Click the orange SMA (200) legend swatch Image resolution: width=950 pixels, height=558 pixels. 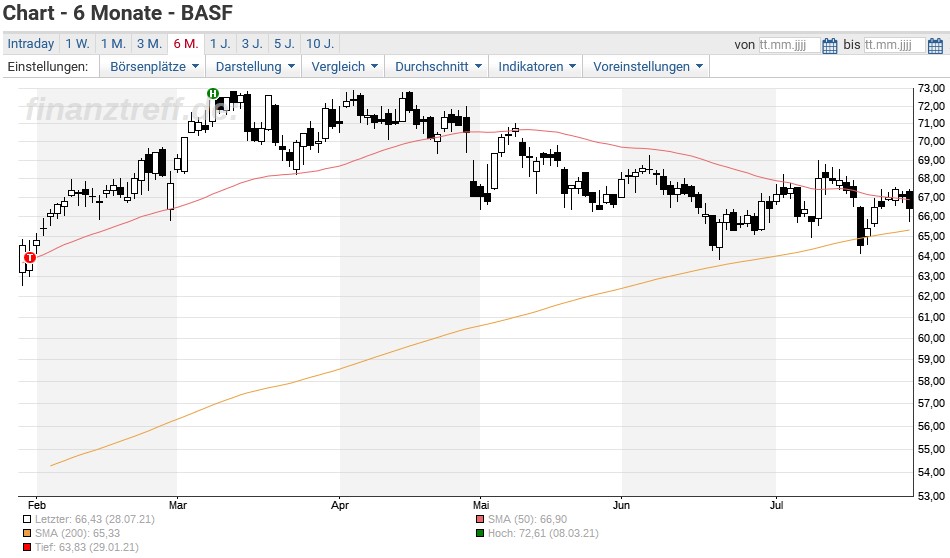[x=27, y=533]
